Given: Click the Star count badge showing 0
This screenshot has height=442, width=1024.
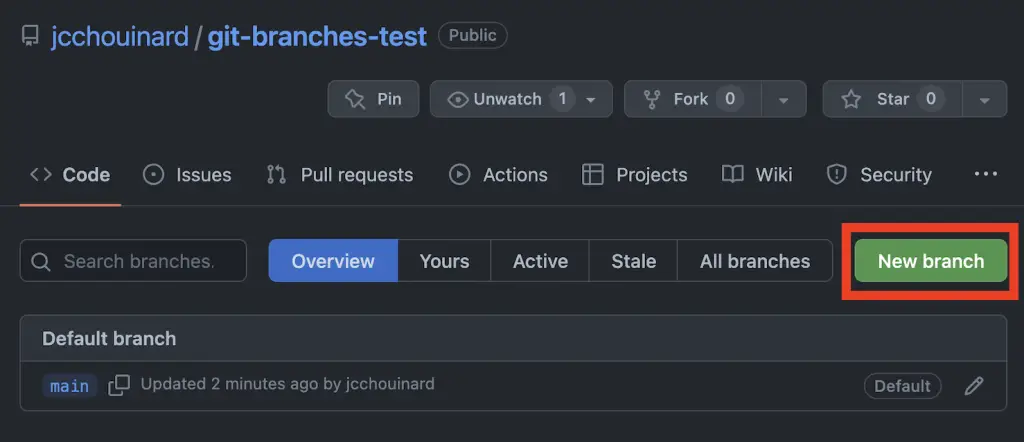Looking at the screenshot, I should point(931,99).
